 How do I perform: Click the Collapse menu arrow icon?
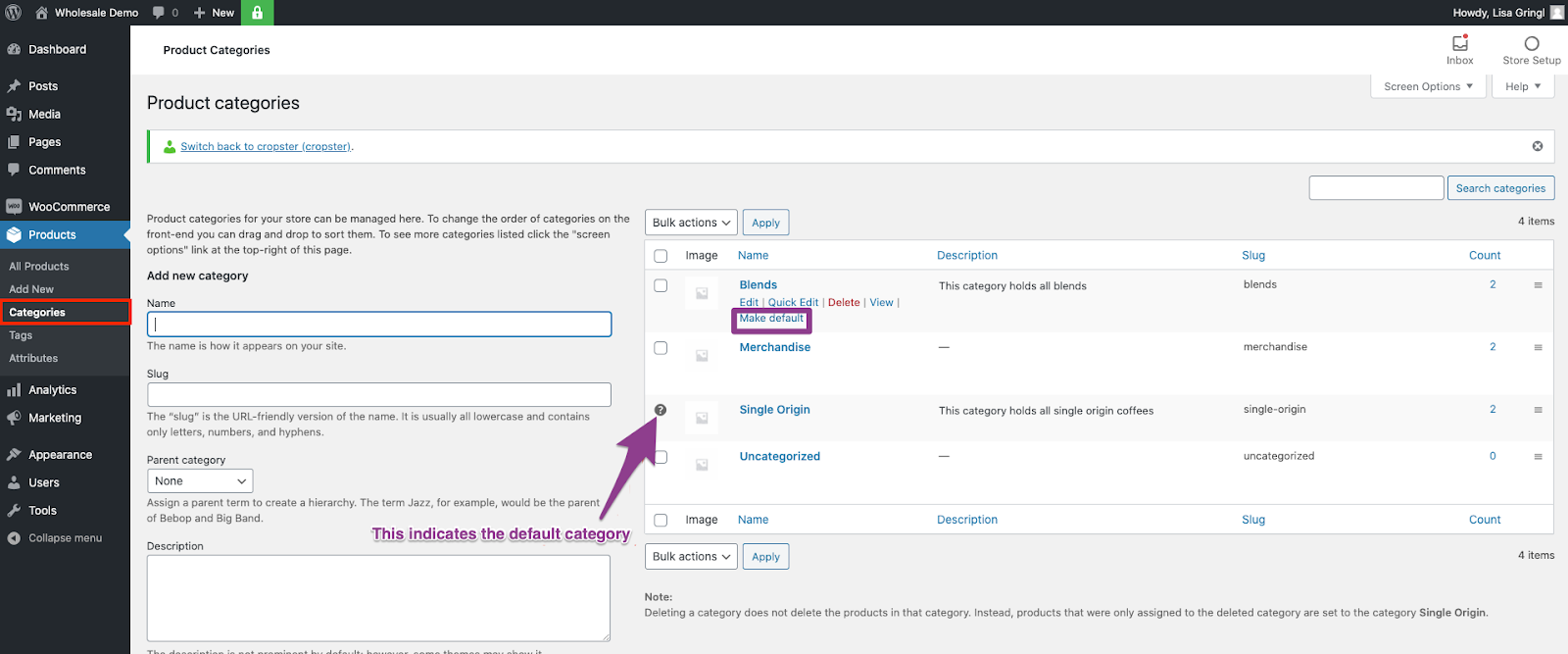tap(14, 538)
